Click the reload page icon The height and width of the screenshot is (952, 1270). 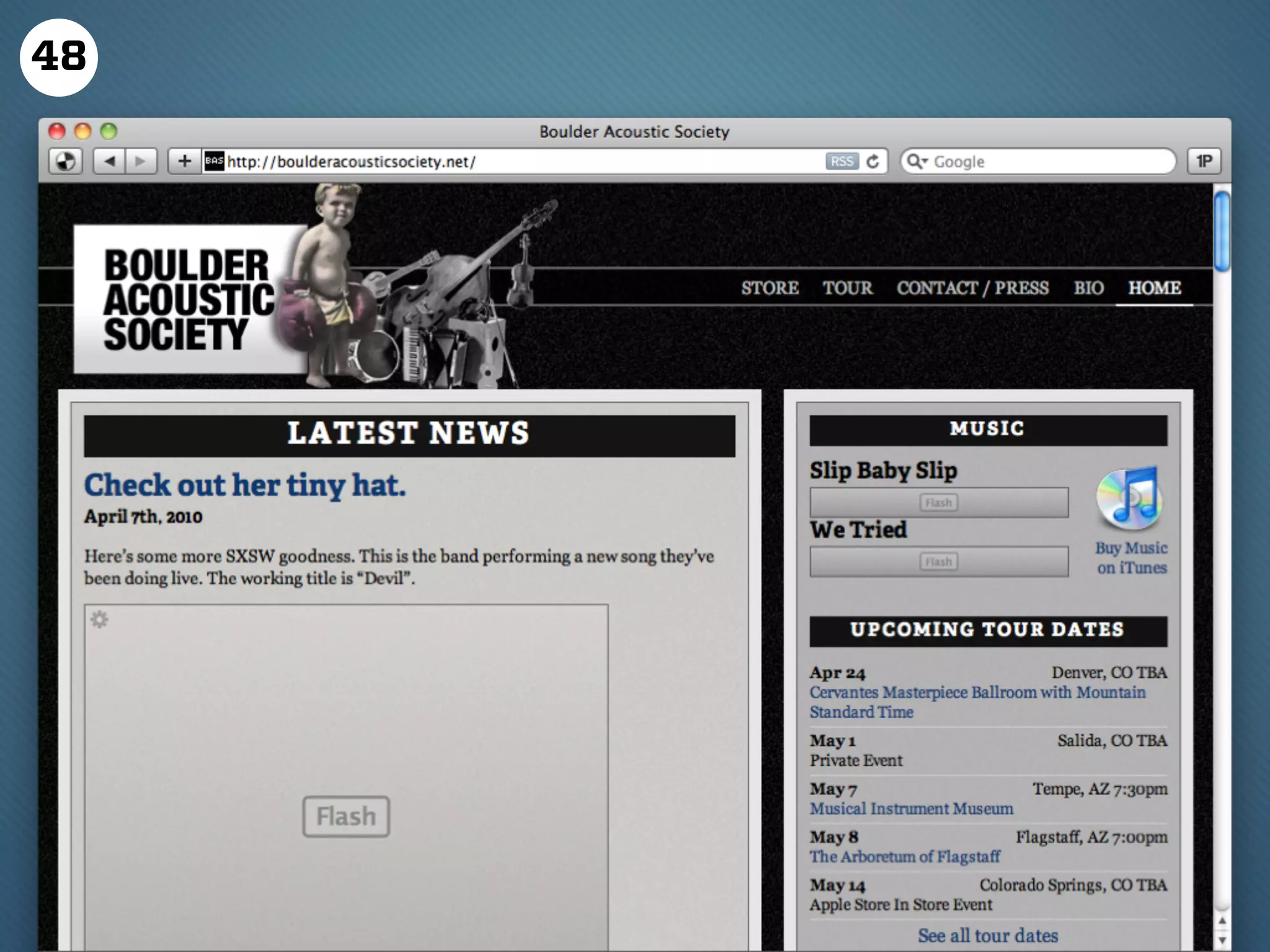(x=873, y=162)
